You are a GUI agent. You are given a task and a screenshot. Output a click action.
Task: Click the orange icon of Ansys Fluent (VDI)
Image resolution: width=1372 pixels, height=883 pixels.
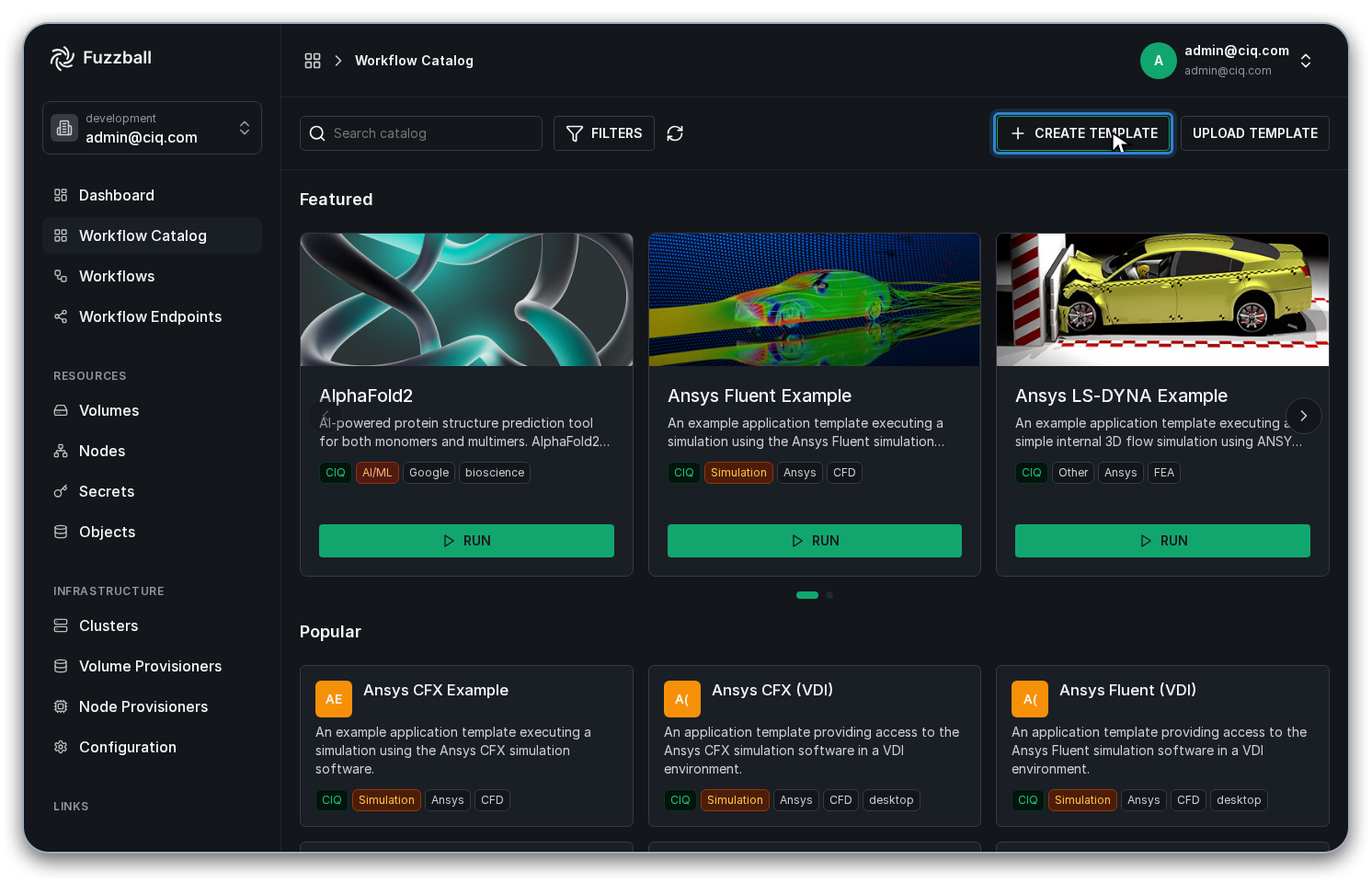point(1030,699)
